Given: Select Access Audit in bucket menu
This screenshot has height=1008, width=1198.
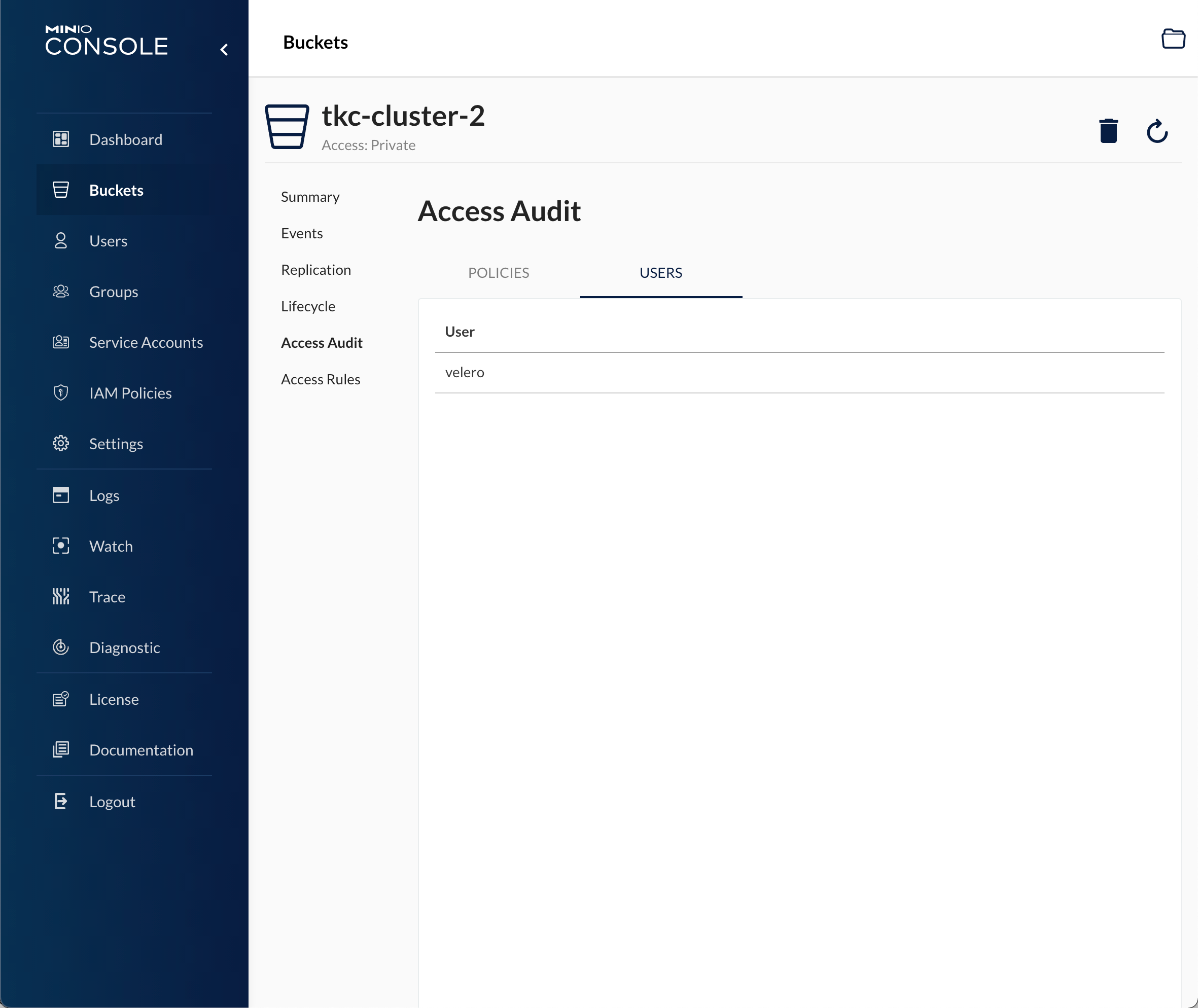Looking at the screenshot, I should point(322,343).
